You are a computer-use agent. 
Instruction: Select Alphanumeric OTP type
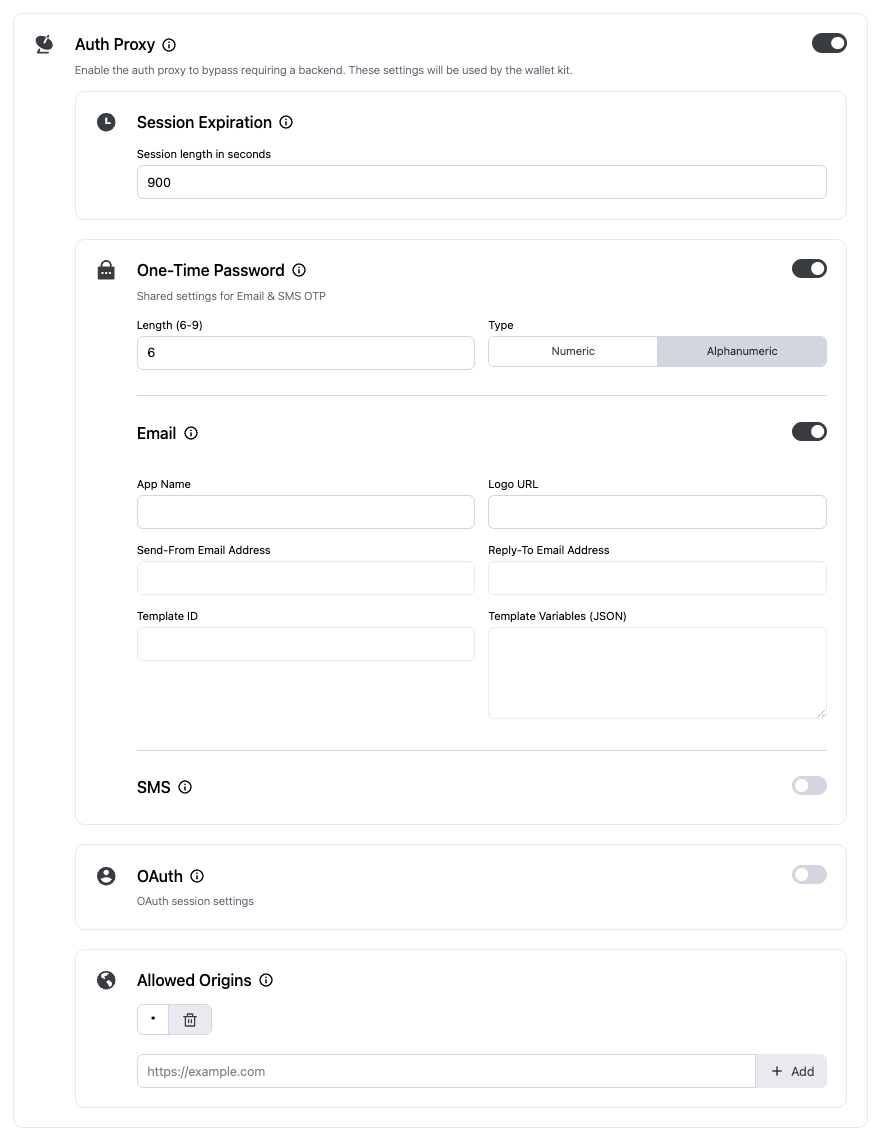click(741, 351)
